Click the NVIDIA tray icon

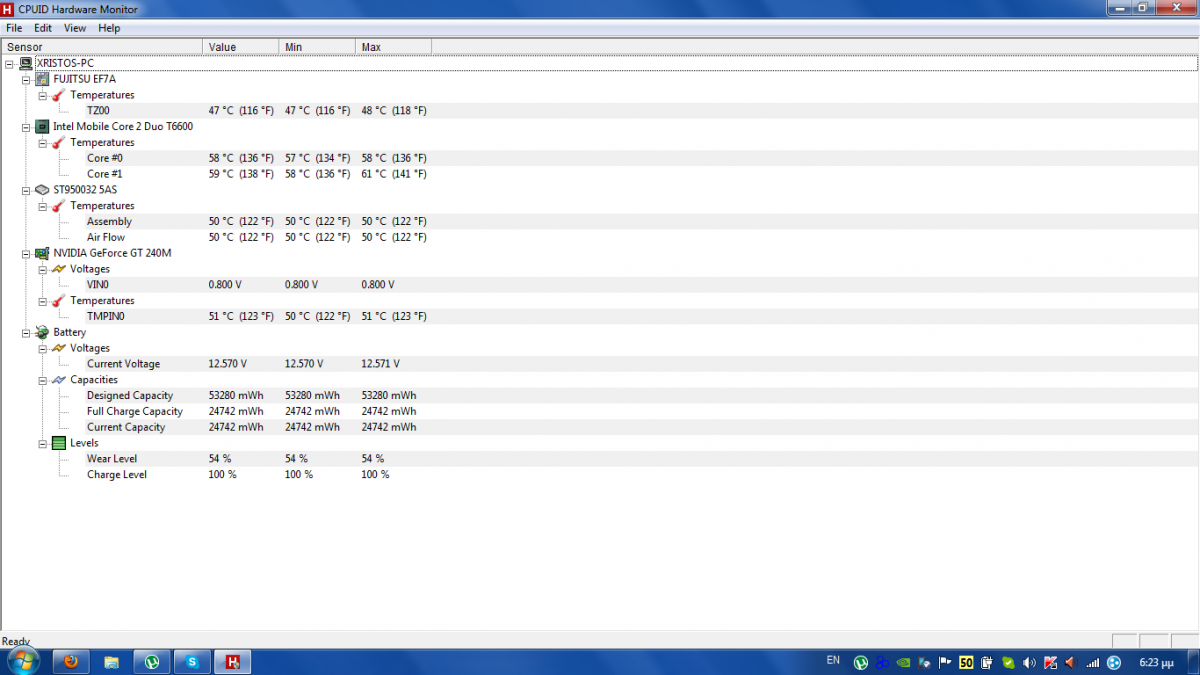[903, 662]
